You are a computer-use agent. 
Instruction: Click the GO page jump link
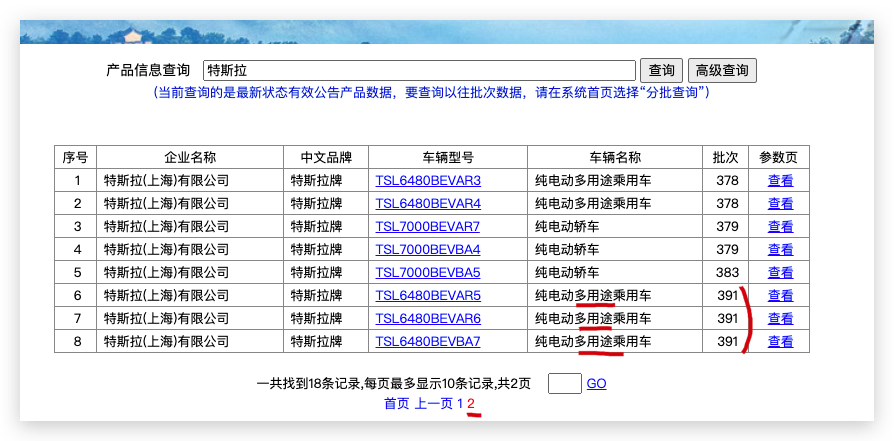coord(596,384)
